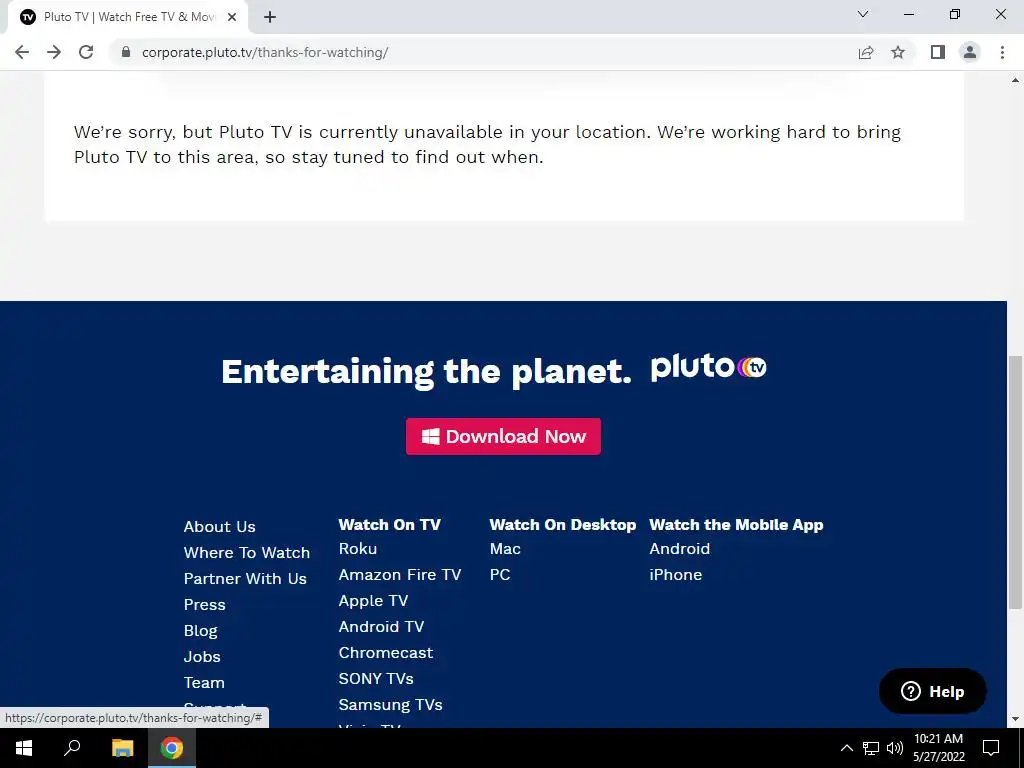The height and width of the screenshot is (768, 1024).
Task: View site info via the padlock icon
Action: [126, 52]
